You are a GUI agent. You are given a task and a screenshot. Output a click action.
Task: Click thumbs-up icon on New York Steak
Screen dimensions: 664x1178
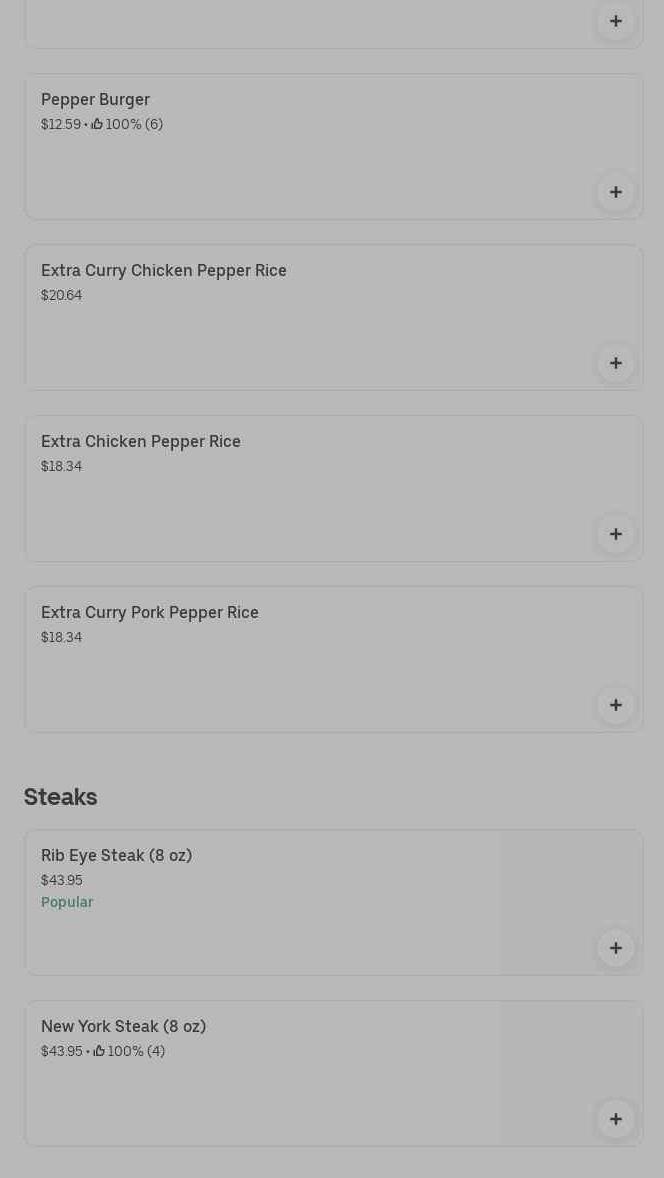click(x=99, y=1052)
